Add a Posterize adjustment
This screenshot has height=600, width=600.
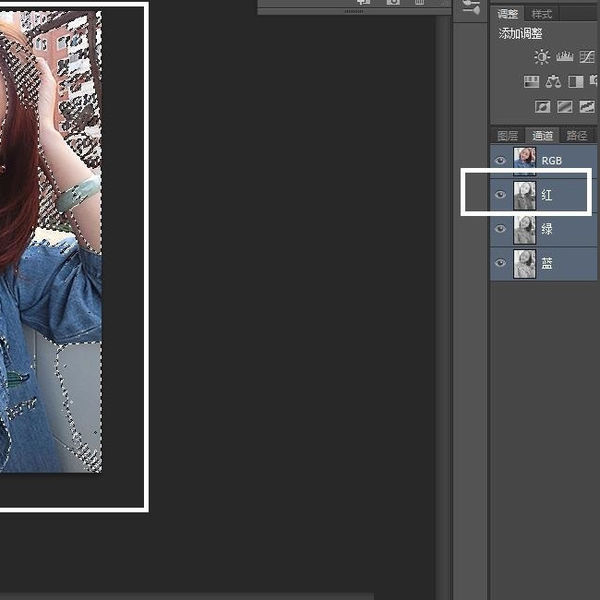click(x=564, y=107)
